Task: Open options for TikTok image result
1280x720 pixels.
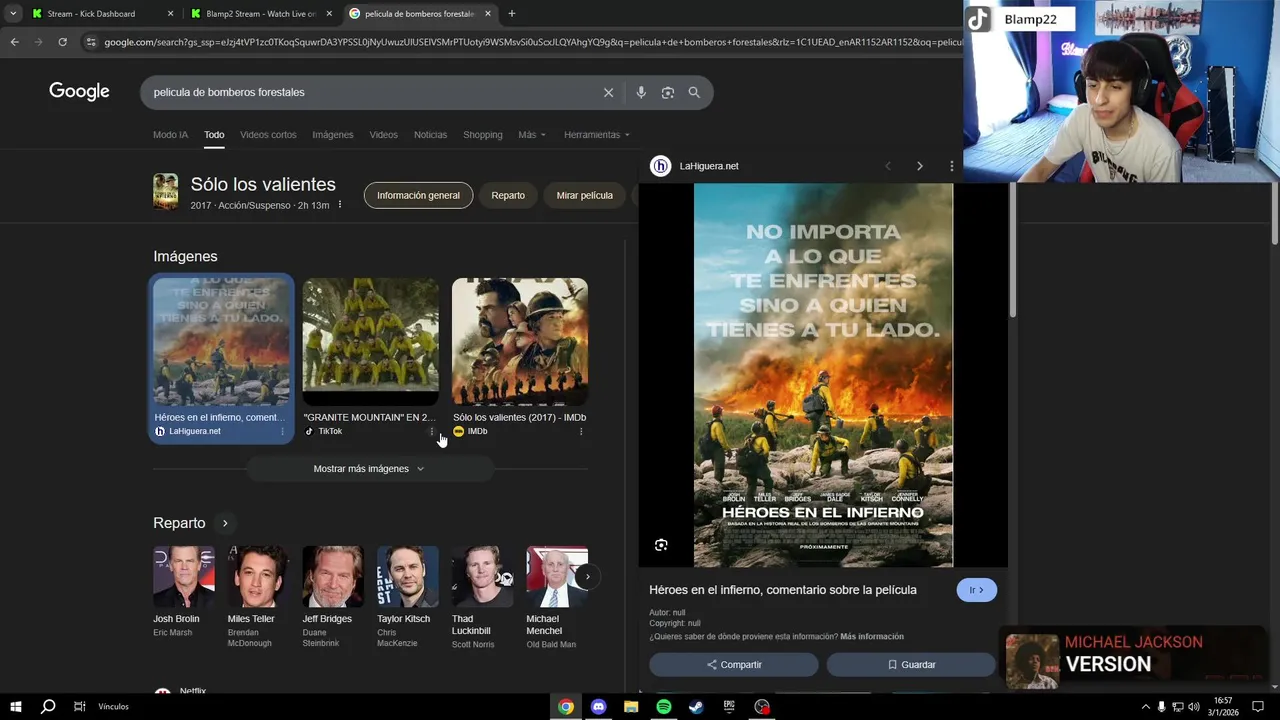Action: coord(432,432)
